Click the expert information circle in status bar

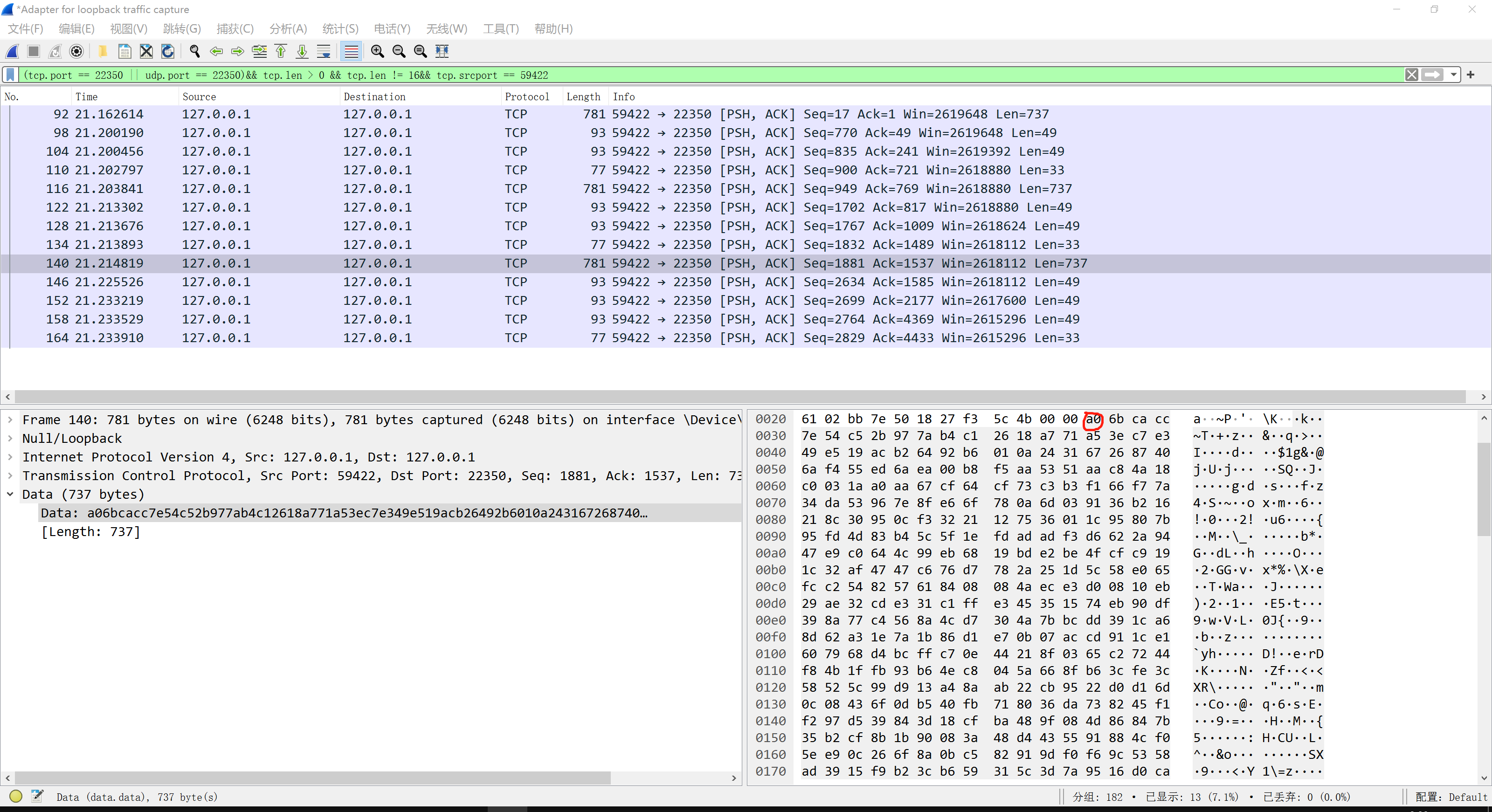click(16, 796)
